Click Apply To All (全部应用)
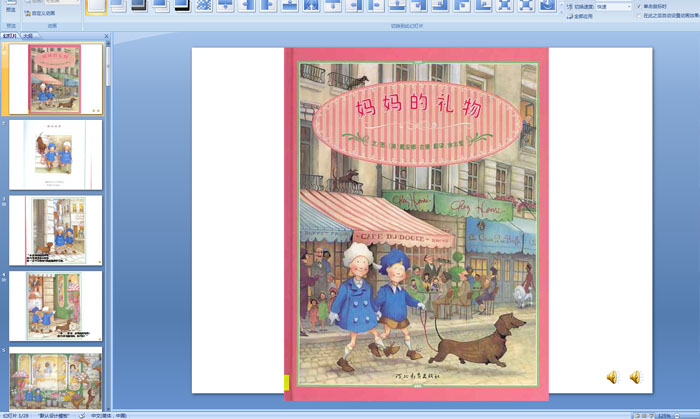Image resolution: width=700 pixels, height=419 pixels. coord(579,16)
